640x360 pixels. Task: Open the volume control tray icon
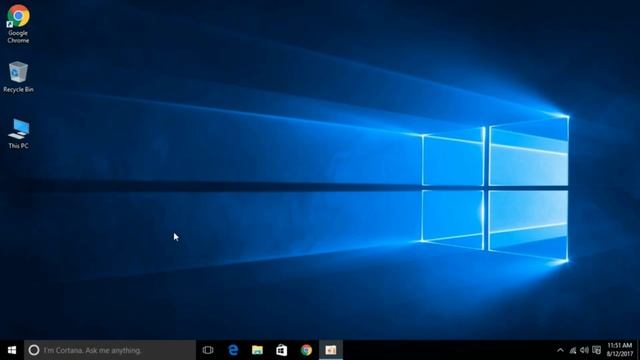584,350
